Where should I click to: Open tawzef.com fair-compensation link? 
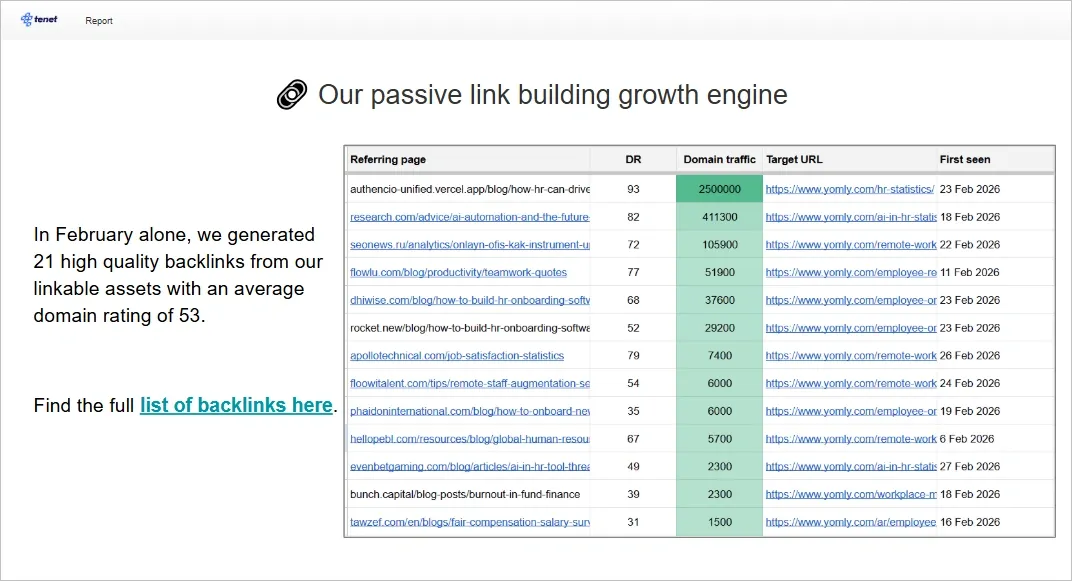point(470,522)
